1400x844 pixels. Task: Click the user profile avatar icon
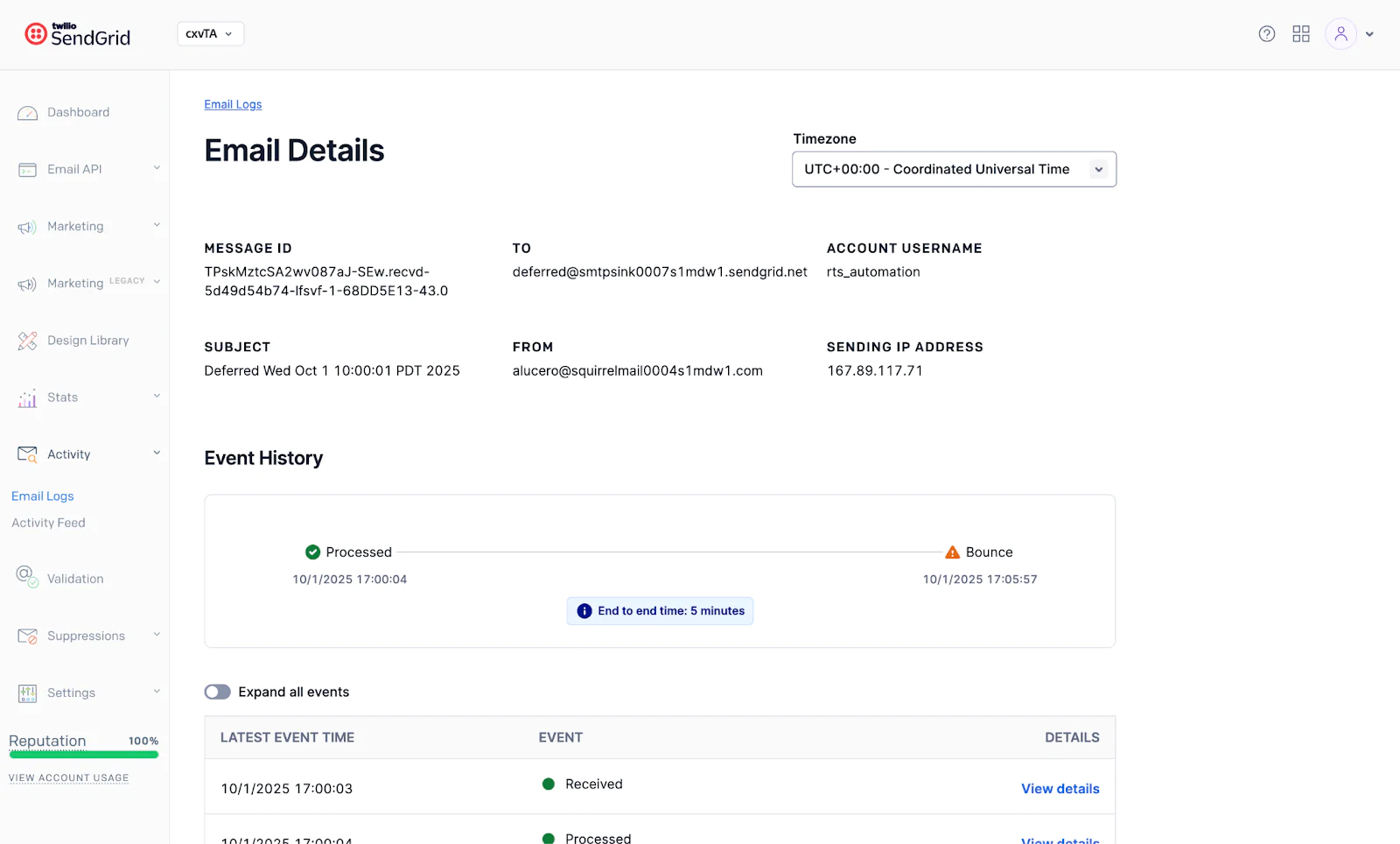pos(1340,33)
